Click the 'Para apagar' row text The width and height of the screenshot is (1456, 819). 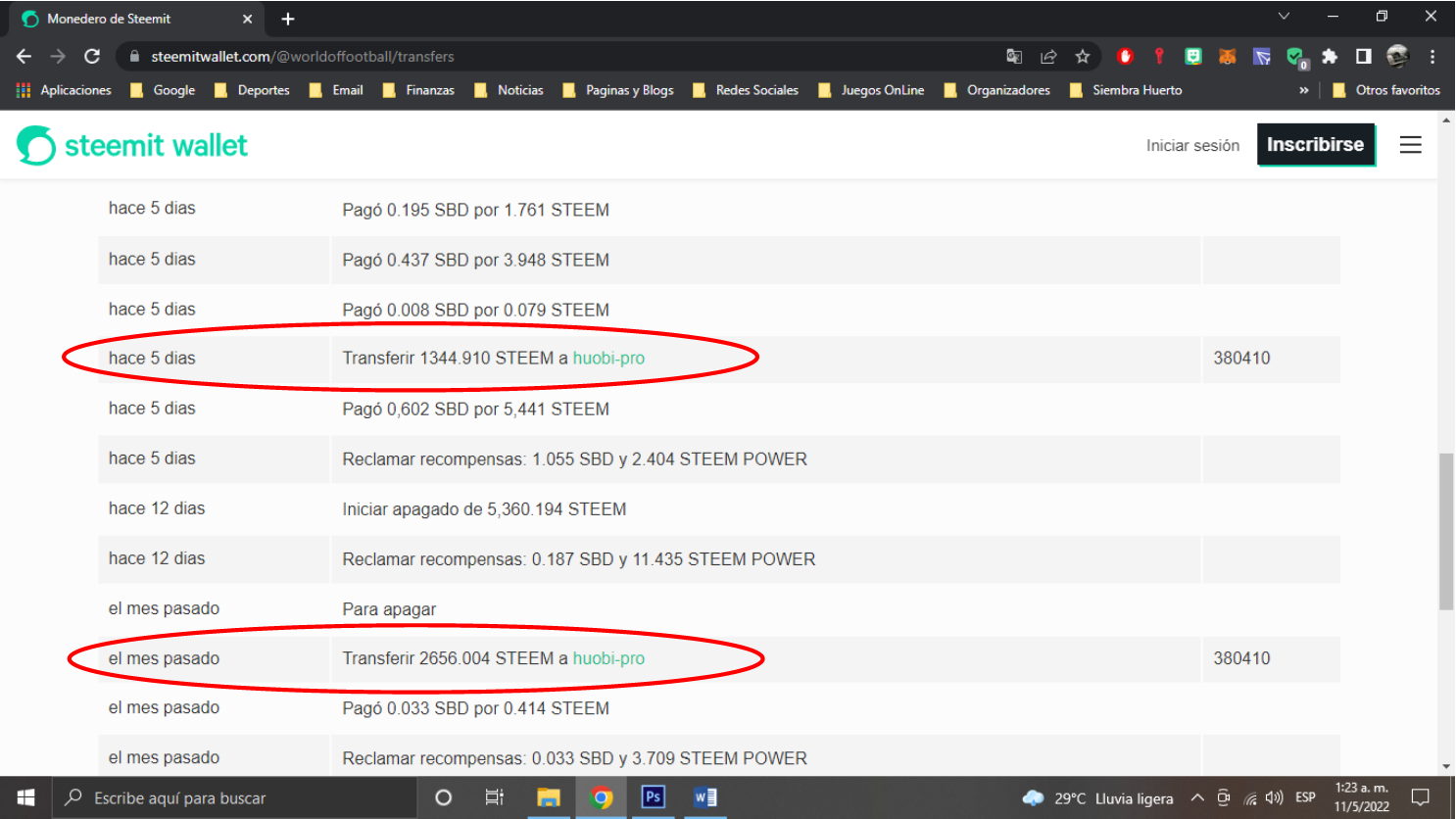[389, 609]
